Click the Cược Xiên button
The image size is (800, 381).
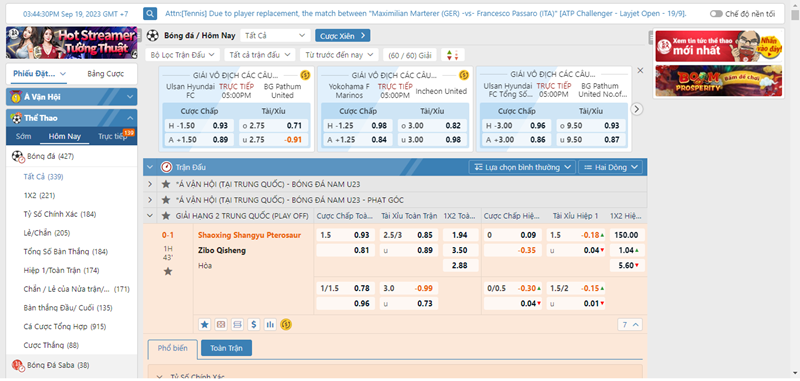342,36
